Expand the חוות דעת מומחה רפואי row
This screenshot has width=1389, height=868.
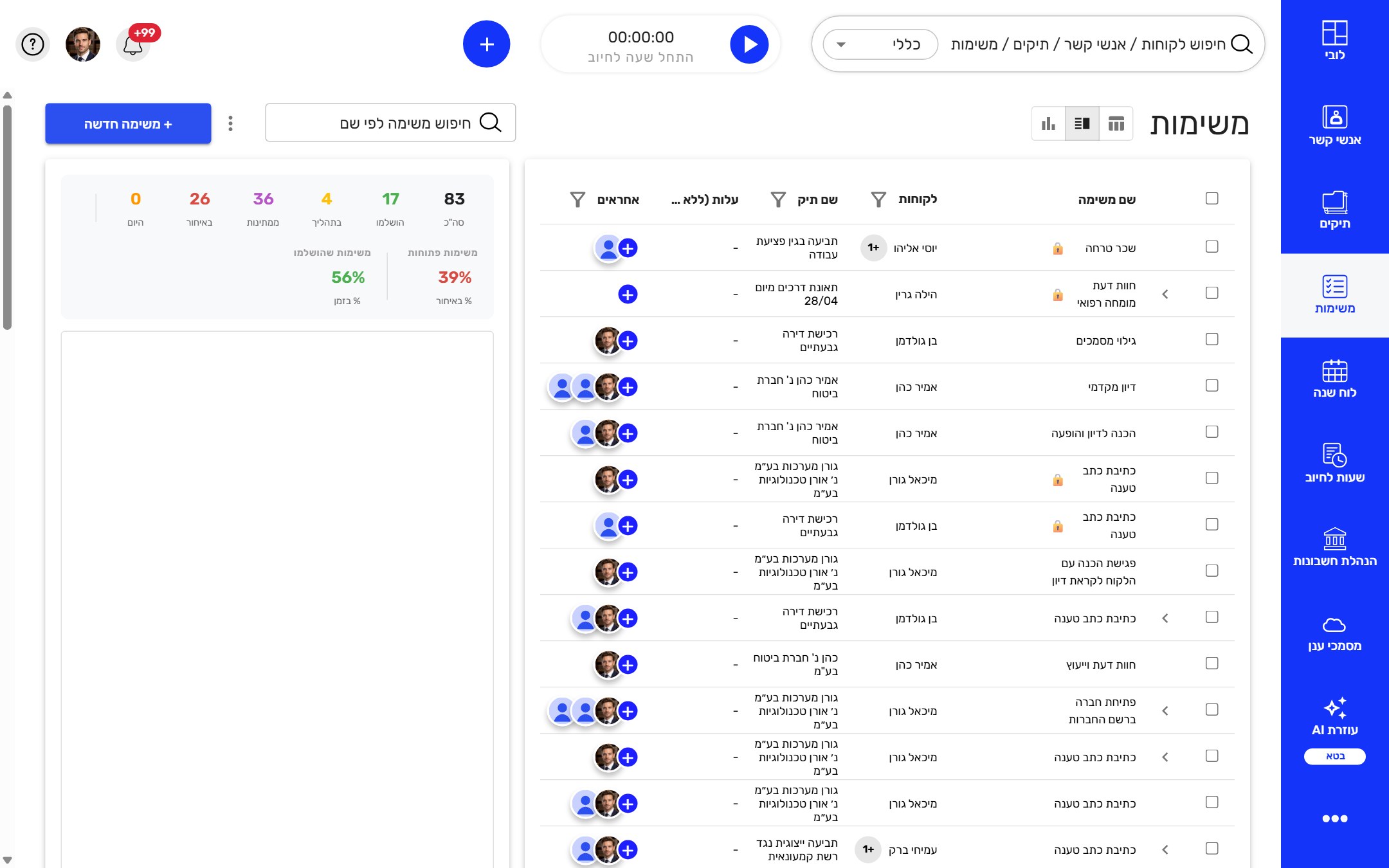(1165, 294)
